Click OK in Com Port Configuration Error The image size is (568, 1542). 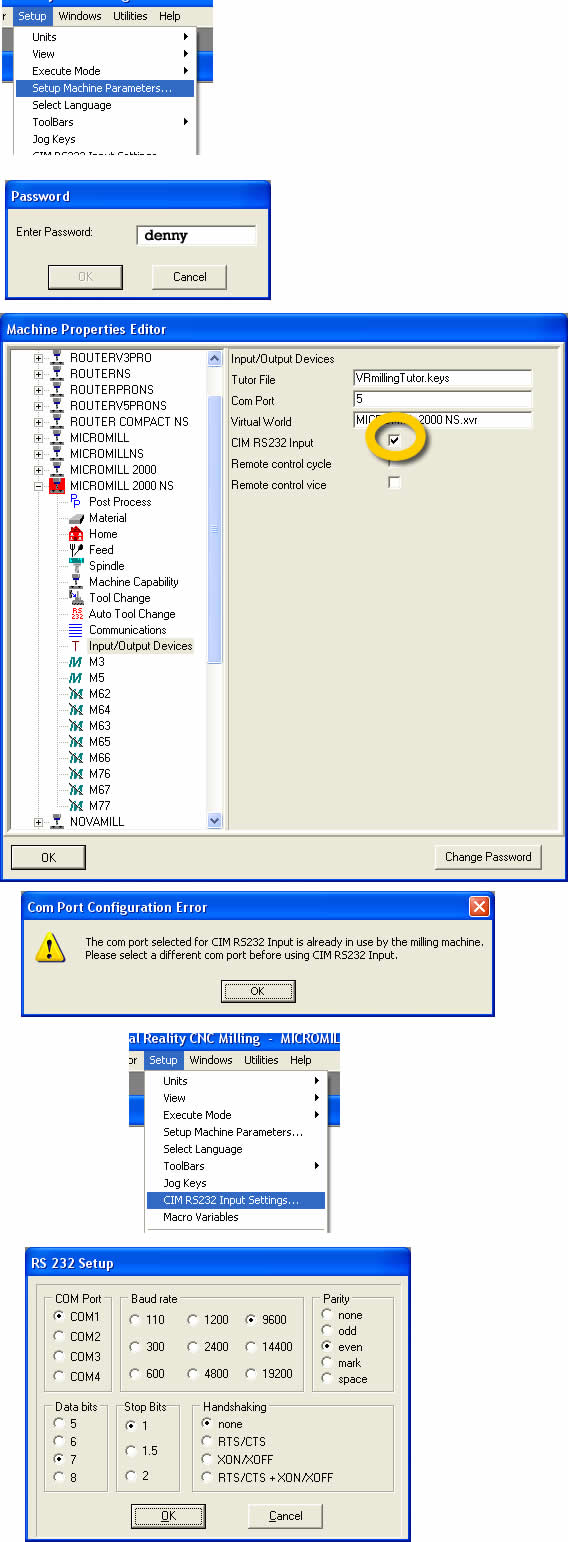point(258,991)
